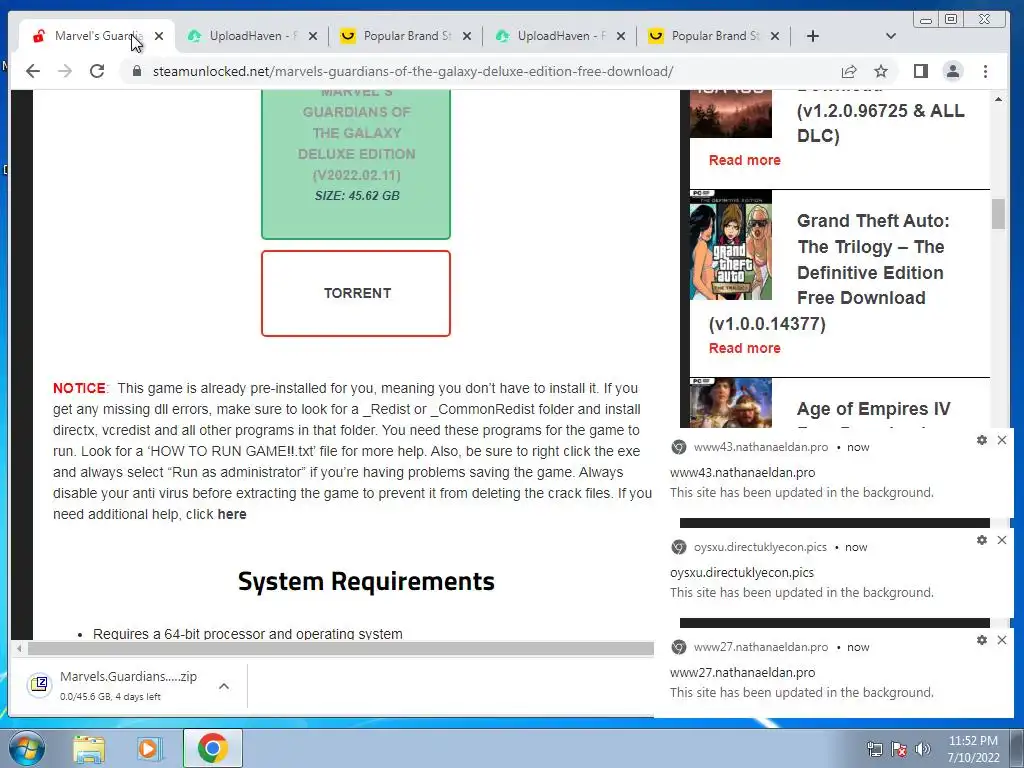Click the horizontal scrollbar thumb

coord(341,648)
